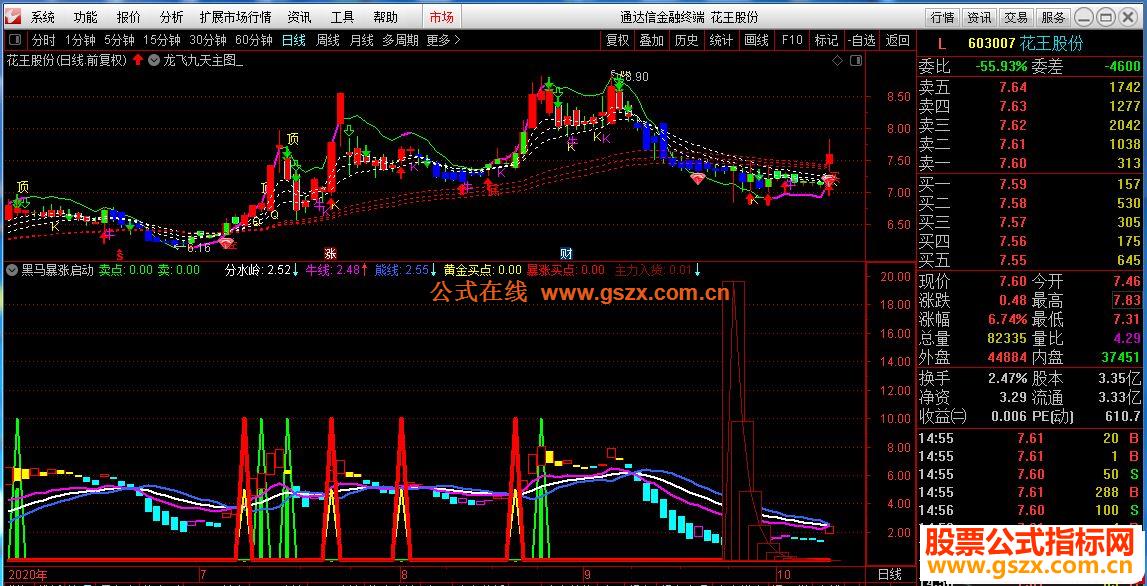The height and width of the screenshot is (586, 1147).
Task: Click the 日线 label at chart bottom right
Action: pyautogui.click(x=890, y=575)
